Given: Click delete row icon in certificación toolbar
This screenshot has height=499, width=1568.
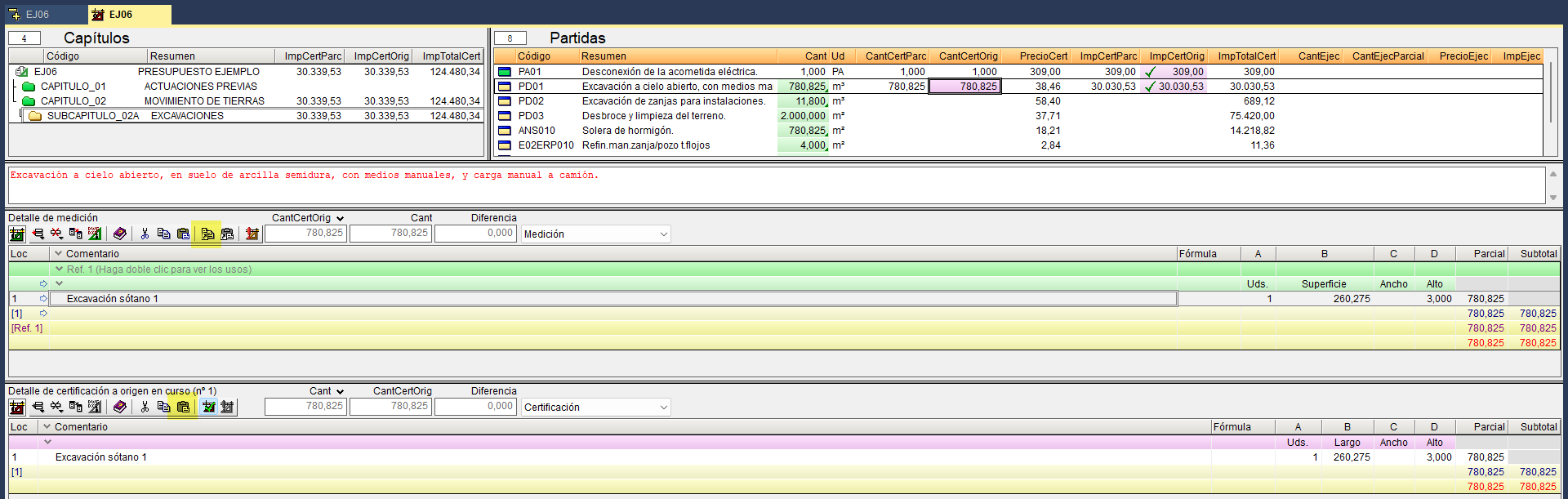Looking at the screenshot, I should coord(56,407).
